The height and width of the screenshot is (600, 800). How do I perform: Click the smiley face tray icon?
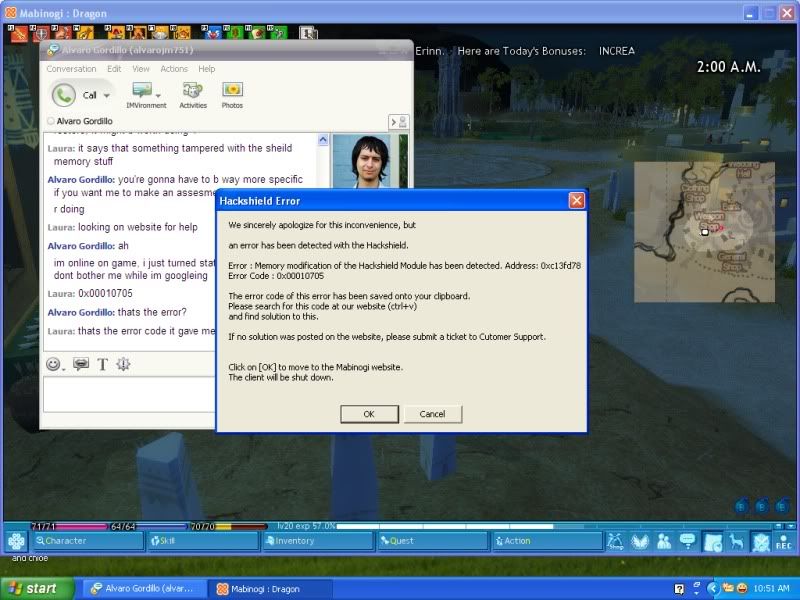click(x=742, y=588)
